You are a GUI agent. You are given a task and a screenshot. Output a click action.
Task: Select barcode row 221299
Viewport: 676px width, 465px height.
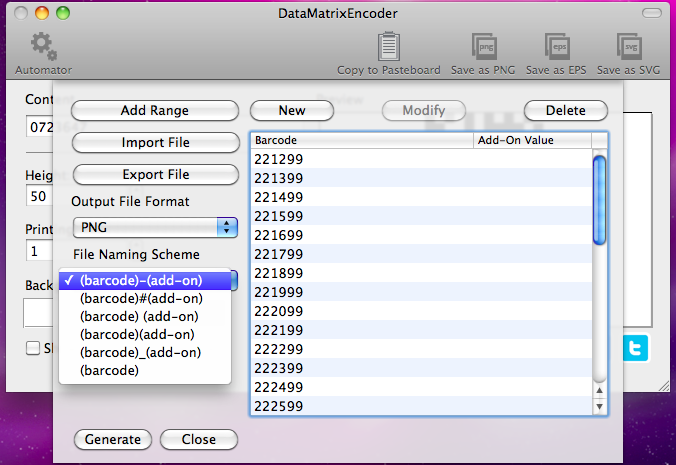(x=422, y=159)
